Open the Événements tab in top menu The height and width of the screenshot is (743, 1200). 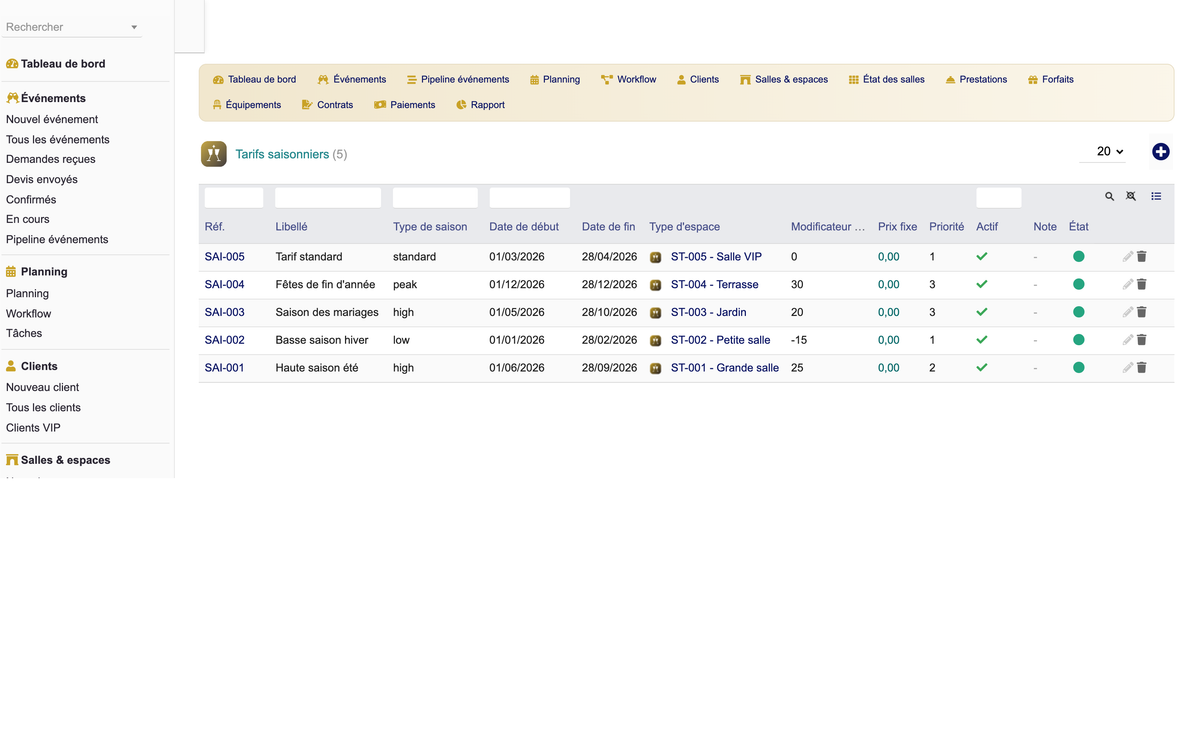(x=352, y=80)
